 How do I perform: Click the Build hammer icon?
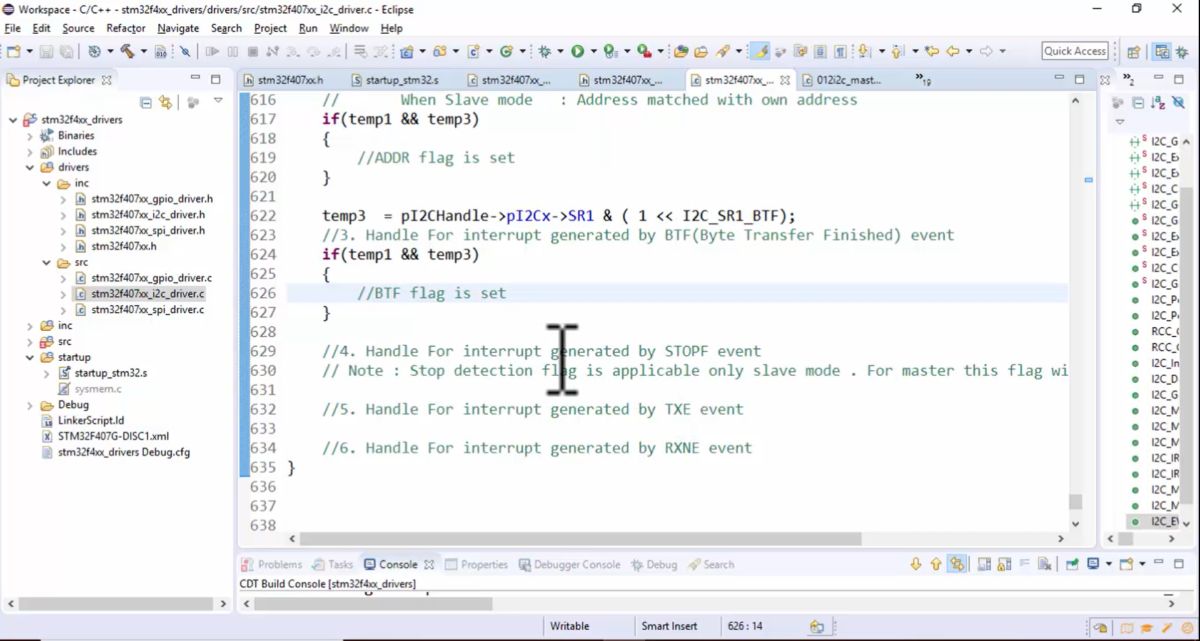point(127,51)
